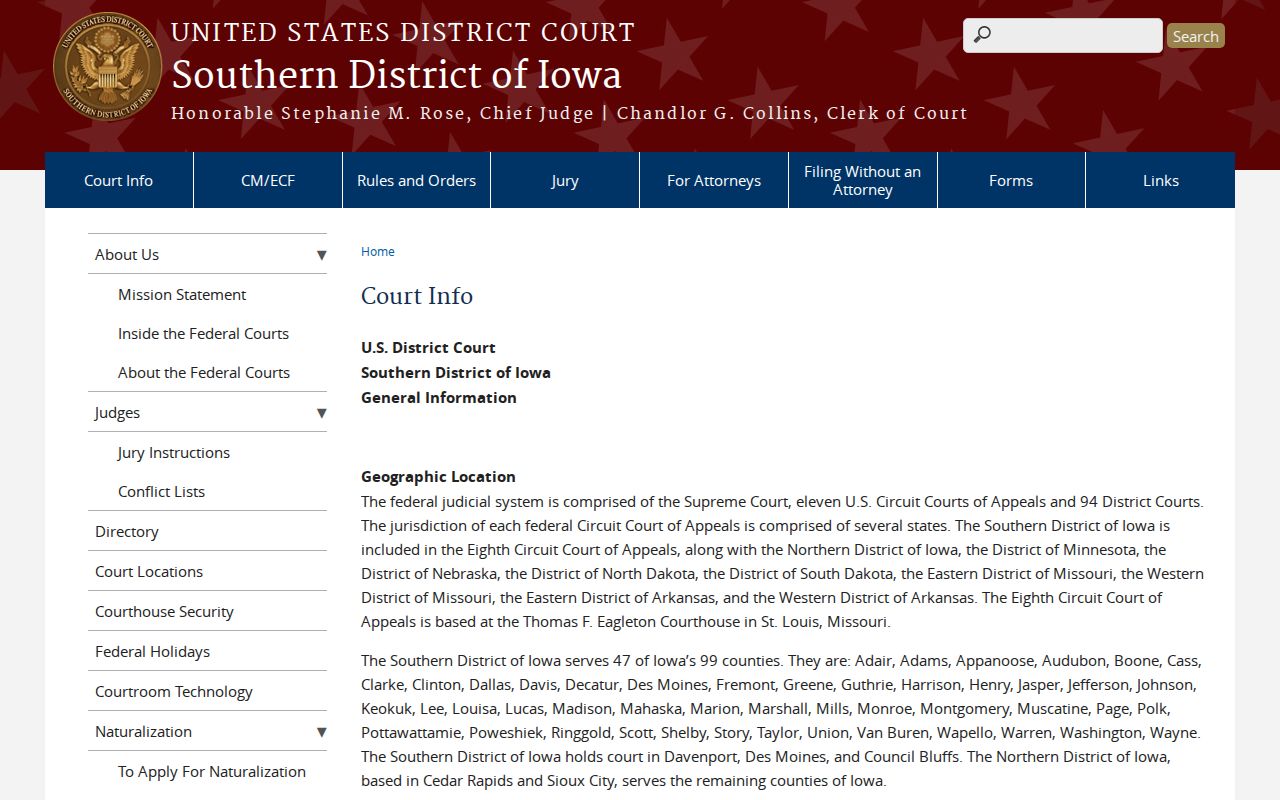Click the magnifying glass search icon
This screenshot has height=800, width=1280.
[982, 35]
